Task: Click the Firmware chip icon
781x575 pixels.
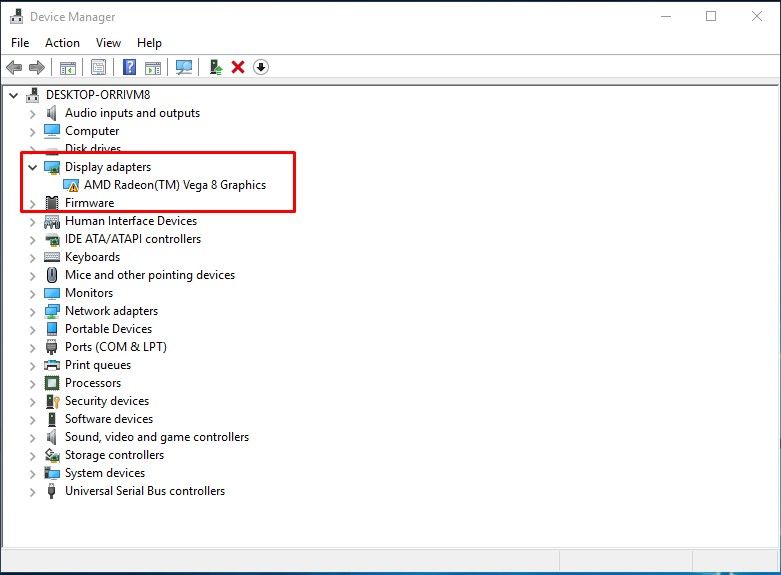Action: (52, 203)
